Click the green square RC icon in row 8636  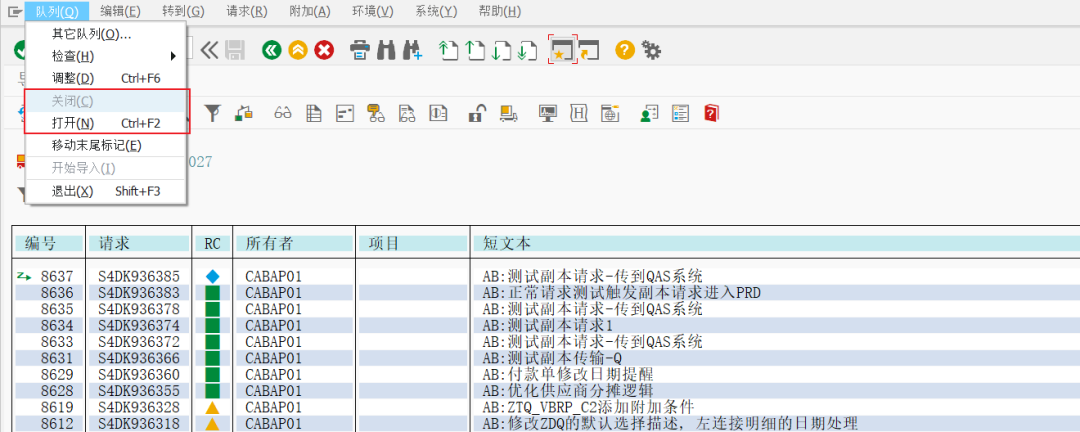point(212,293)
